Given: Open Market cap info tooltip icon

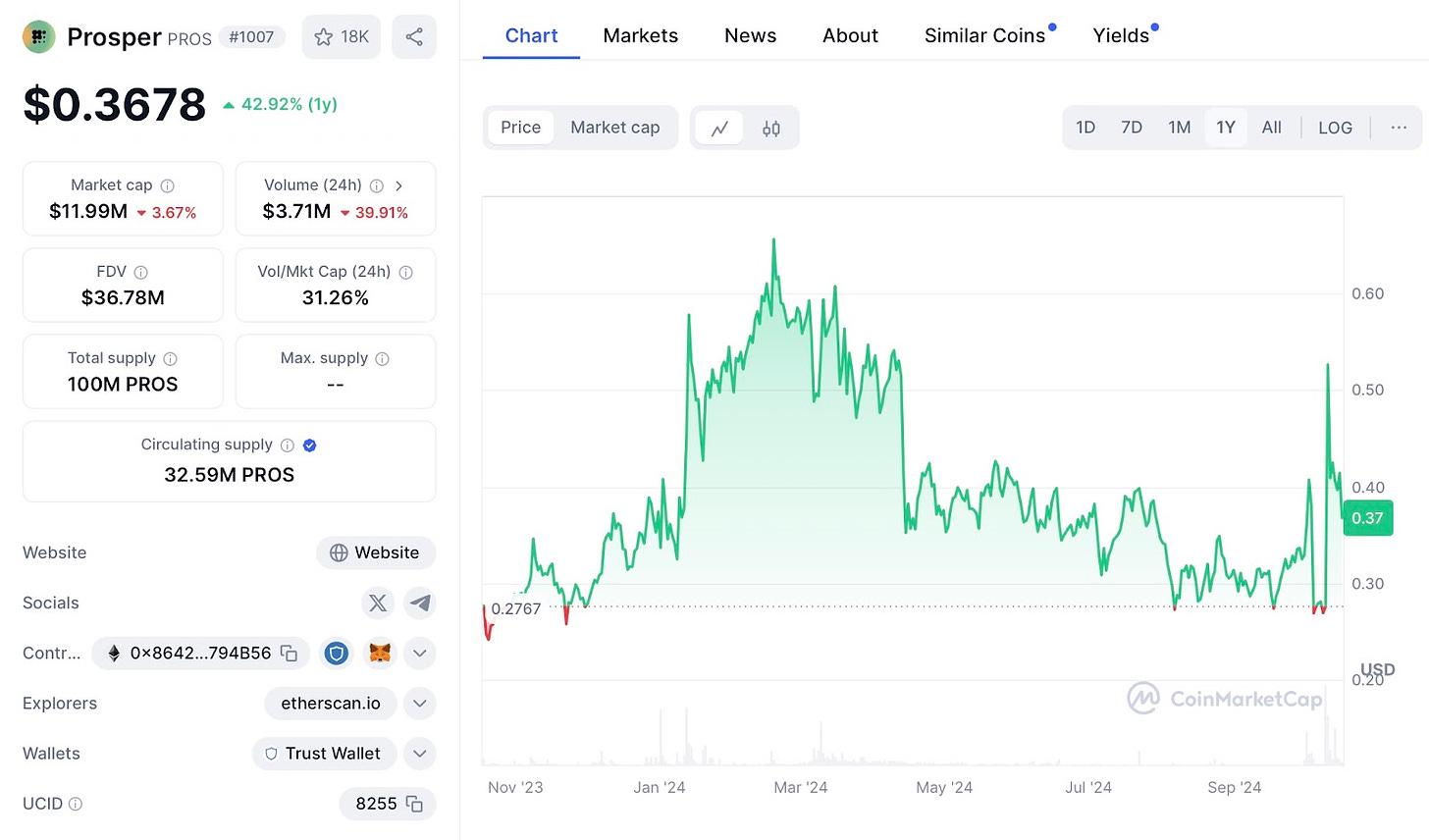Looking at the screenshot, I should pos(168,185).
